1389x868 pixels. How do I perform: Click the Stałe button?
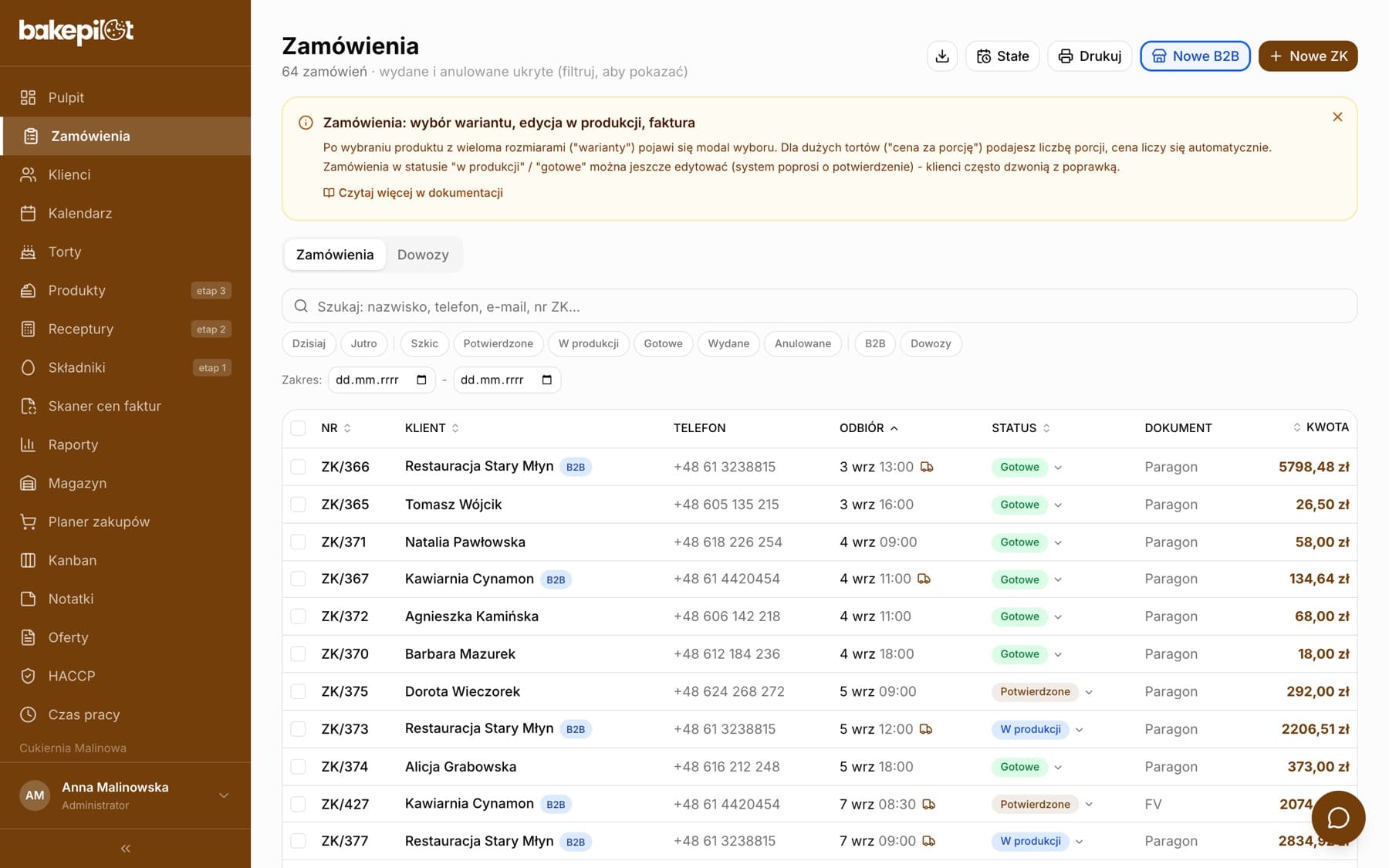coord(1002,56)
